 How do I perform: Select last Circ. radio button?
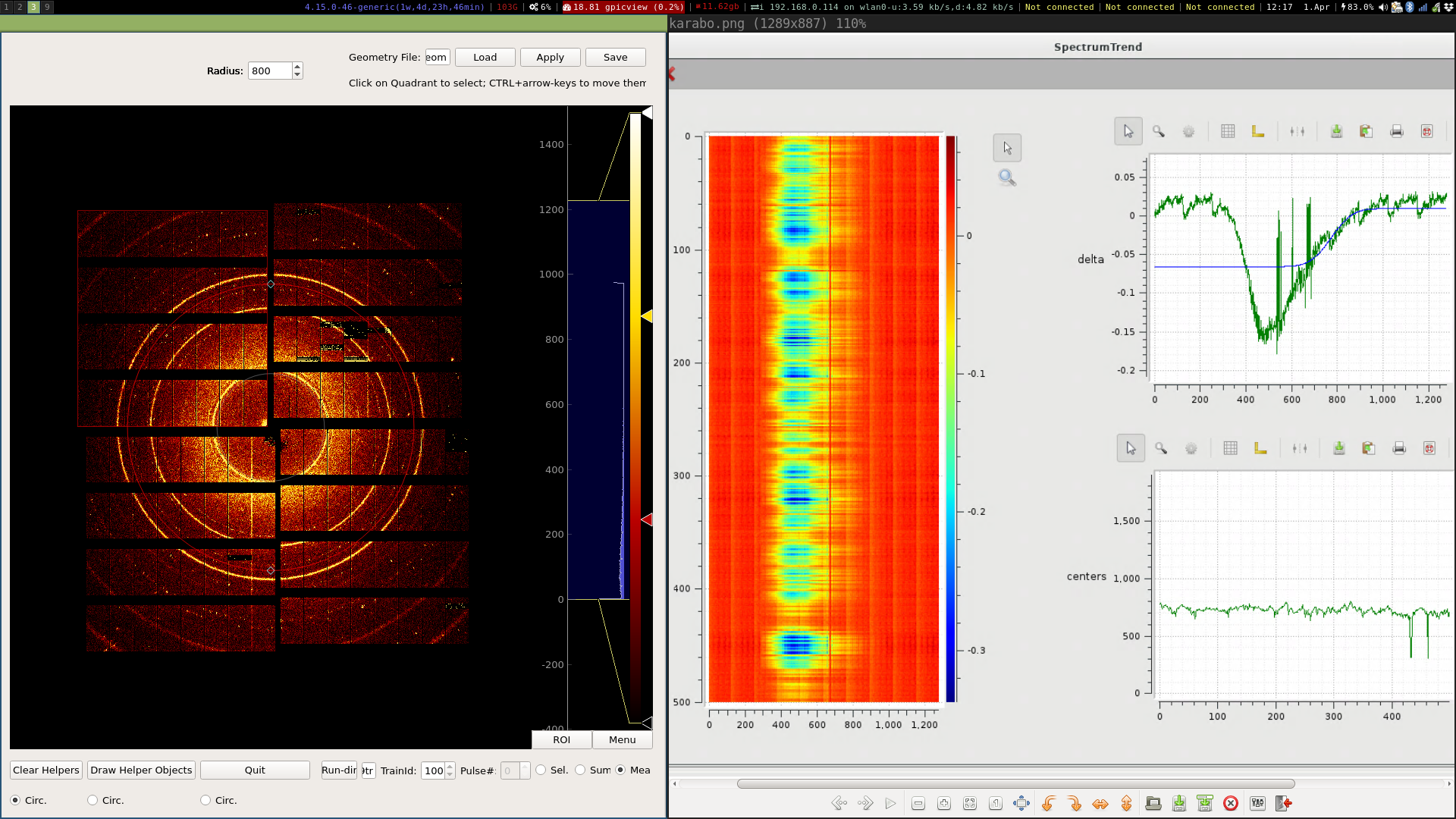pos(206,800)
